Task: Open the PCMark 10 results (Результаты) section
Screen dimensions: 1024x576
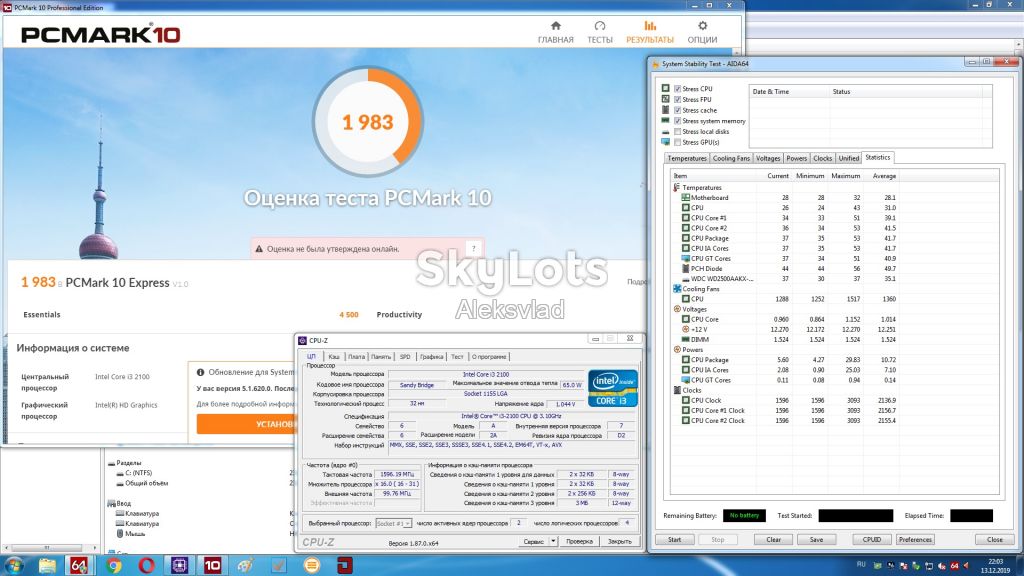Action: [650, 32]
